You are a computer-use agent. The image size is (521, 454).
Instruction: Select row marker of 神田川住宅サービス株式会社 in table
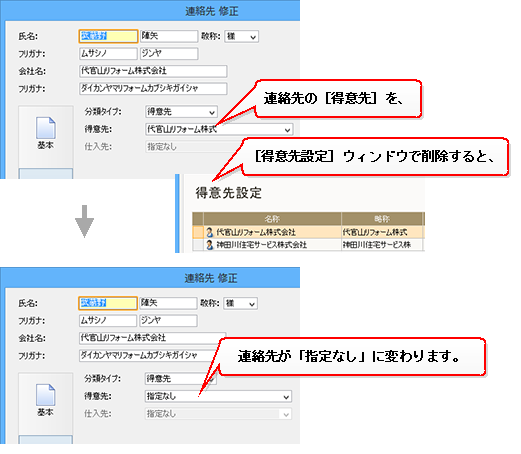tap(198, 245)
